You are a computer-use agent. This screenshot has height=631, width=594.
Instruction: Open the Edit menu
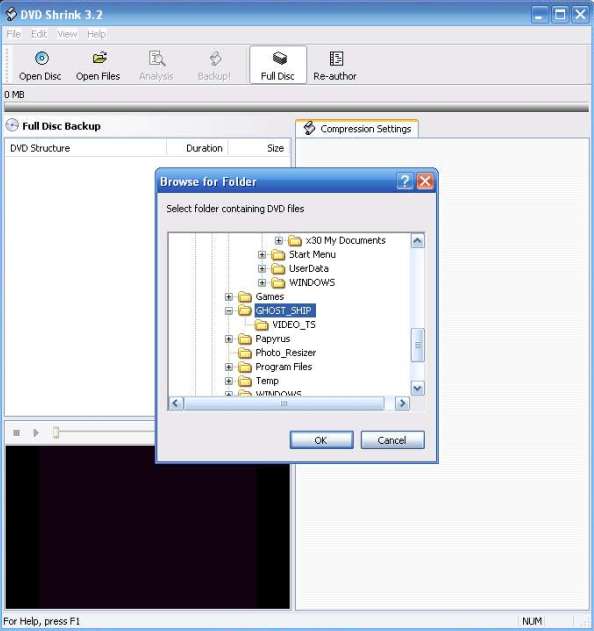click(x=39, y=34)
